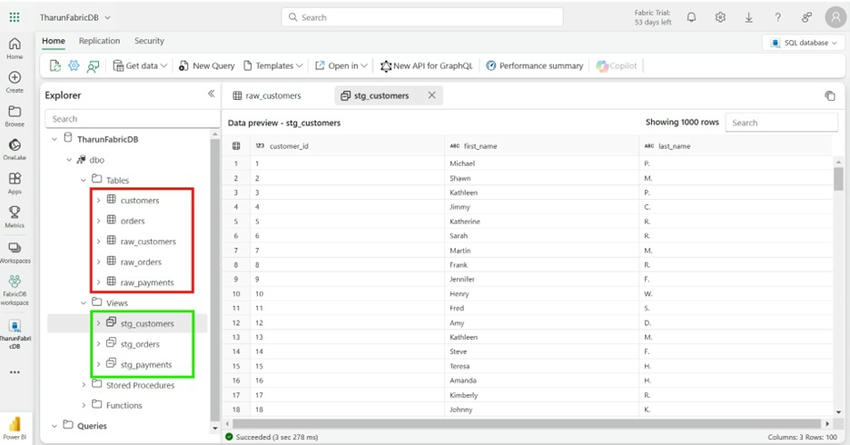The height and width of the screenshot is (445, 850).
Task: Select the raw_orders table
Action: click(141, 262)
